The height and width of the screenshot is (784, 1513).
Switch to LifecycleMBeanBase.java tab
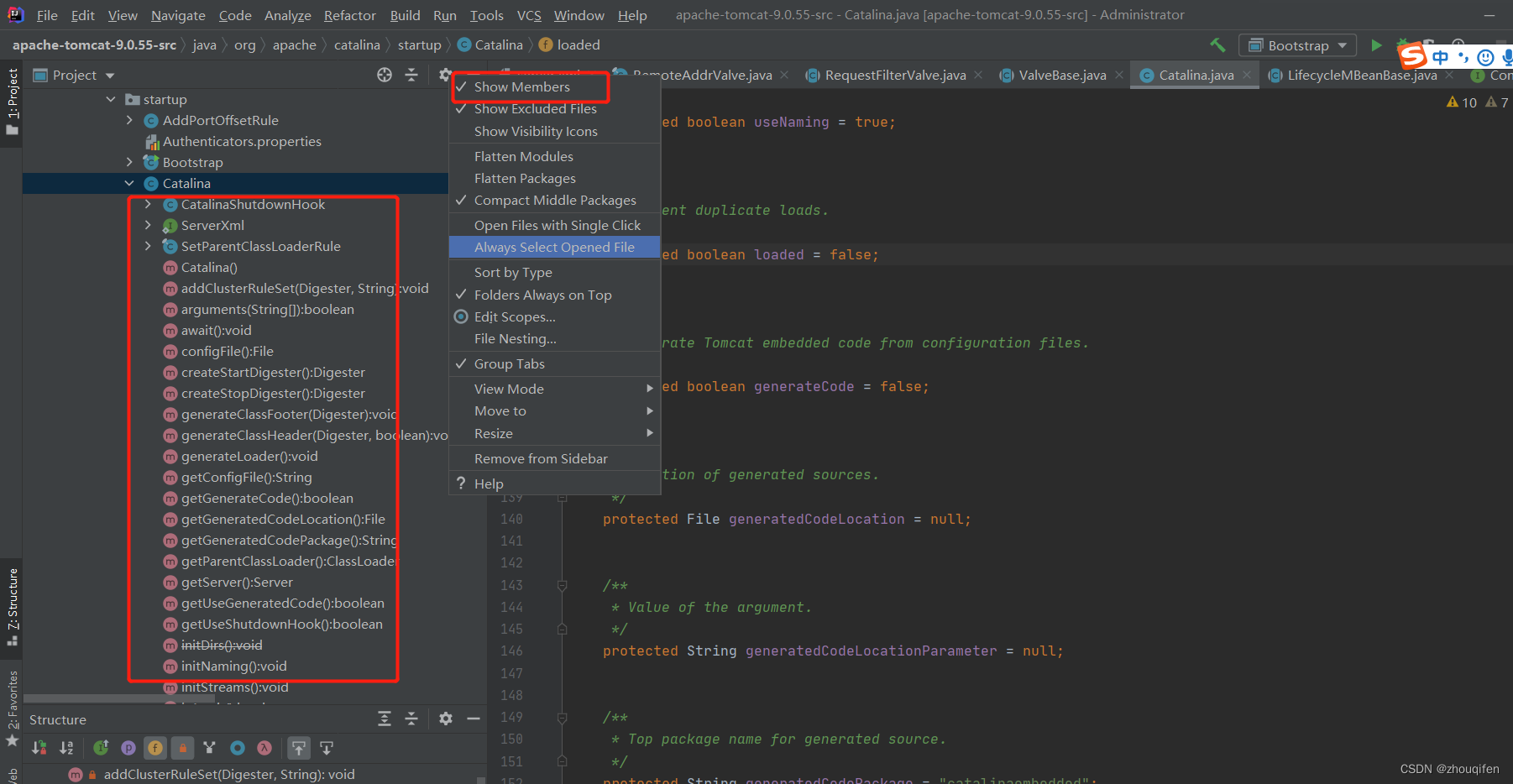click(x=1362, y=75)
